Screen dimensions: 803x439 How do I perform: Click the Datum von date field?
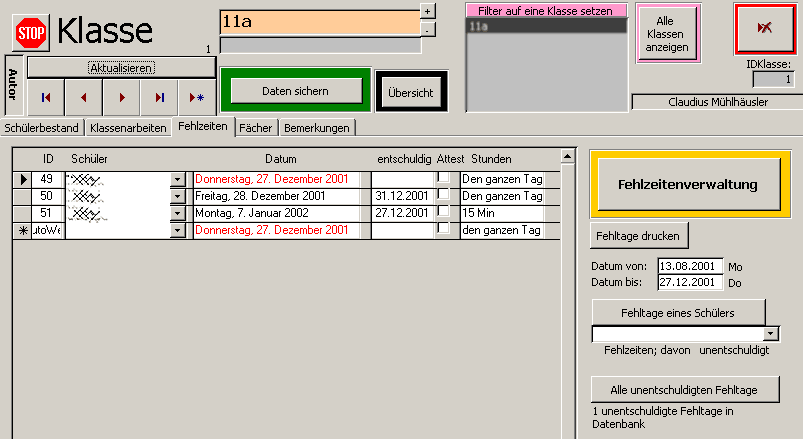(x=688, y=267)
